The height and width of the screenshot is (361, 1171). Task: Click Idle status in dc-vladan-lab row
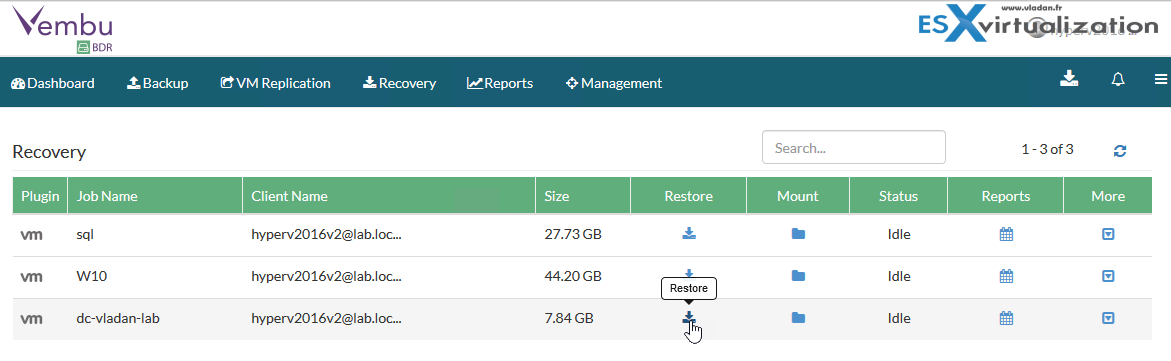[x=898, y=318]
